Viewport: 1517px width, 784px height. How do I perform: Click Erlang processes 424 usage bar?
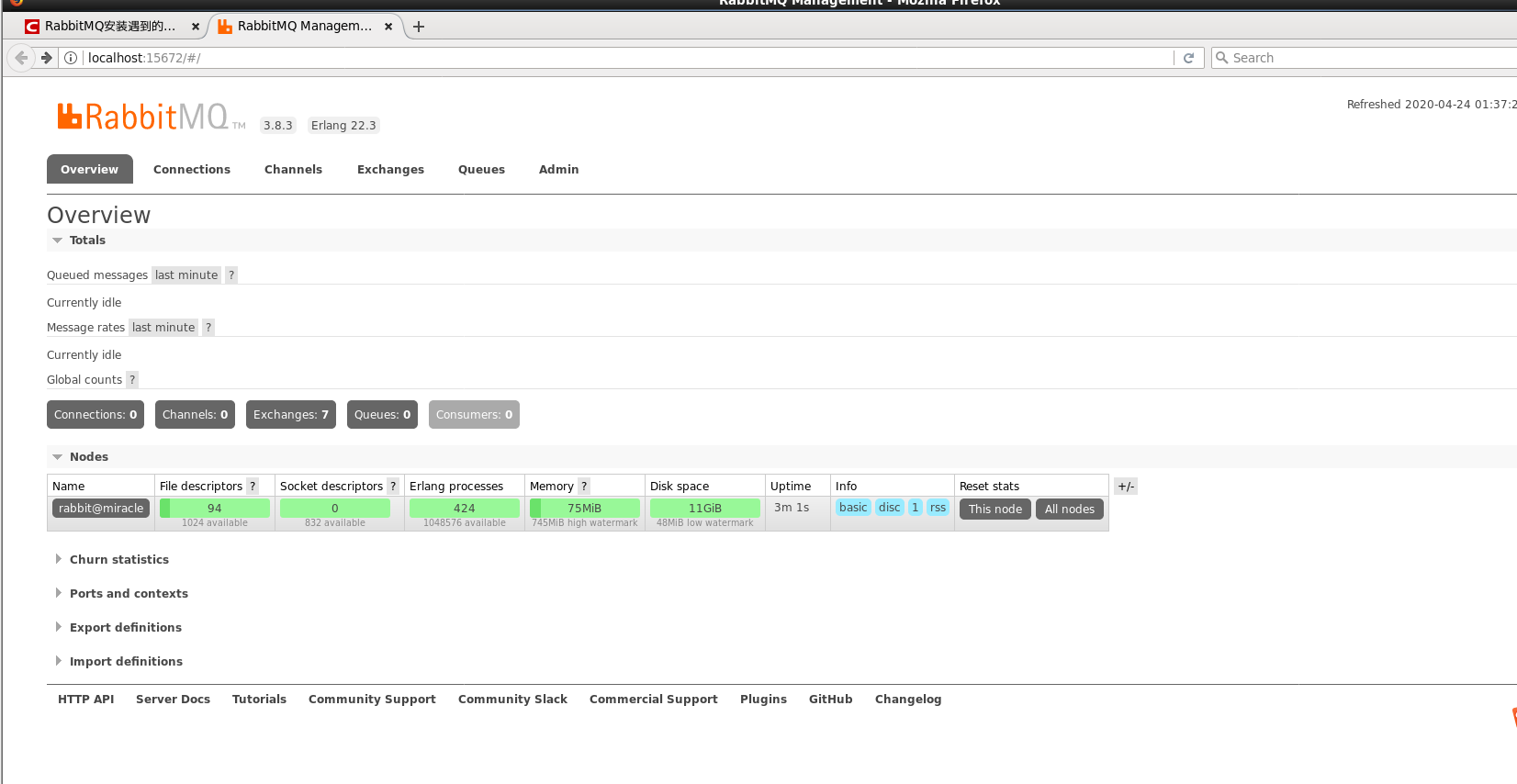pos(465,509)
